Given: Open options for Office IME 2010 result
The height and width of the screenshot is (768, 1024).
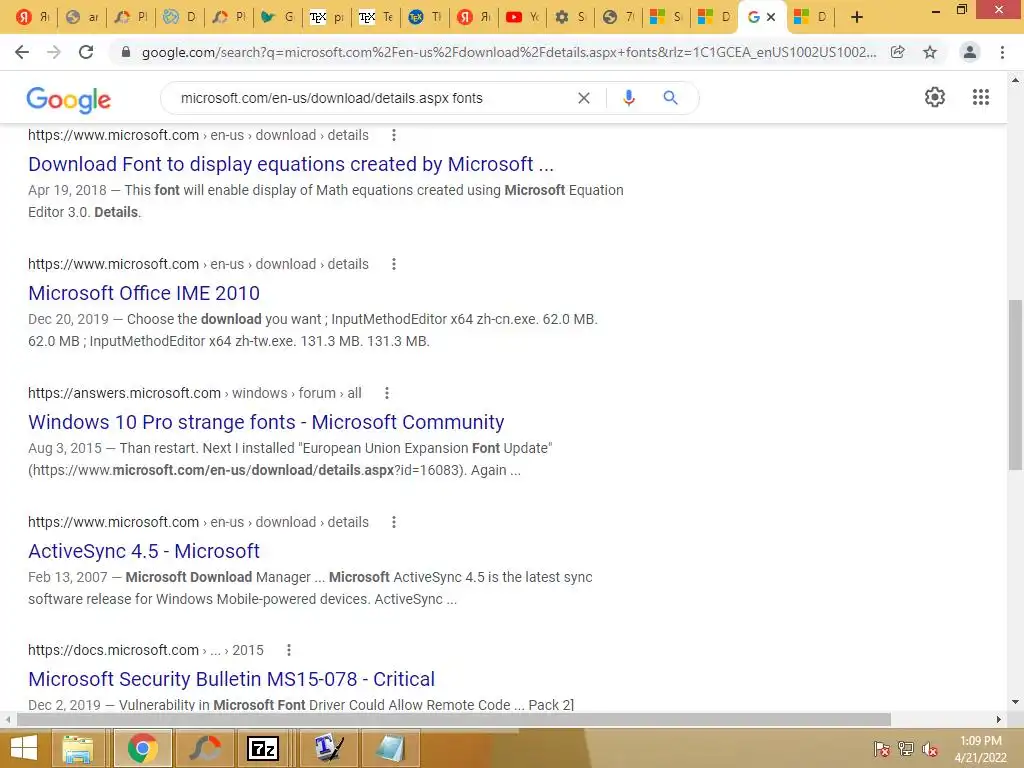Looking at the screenshot, I should pos(393,264).
